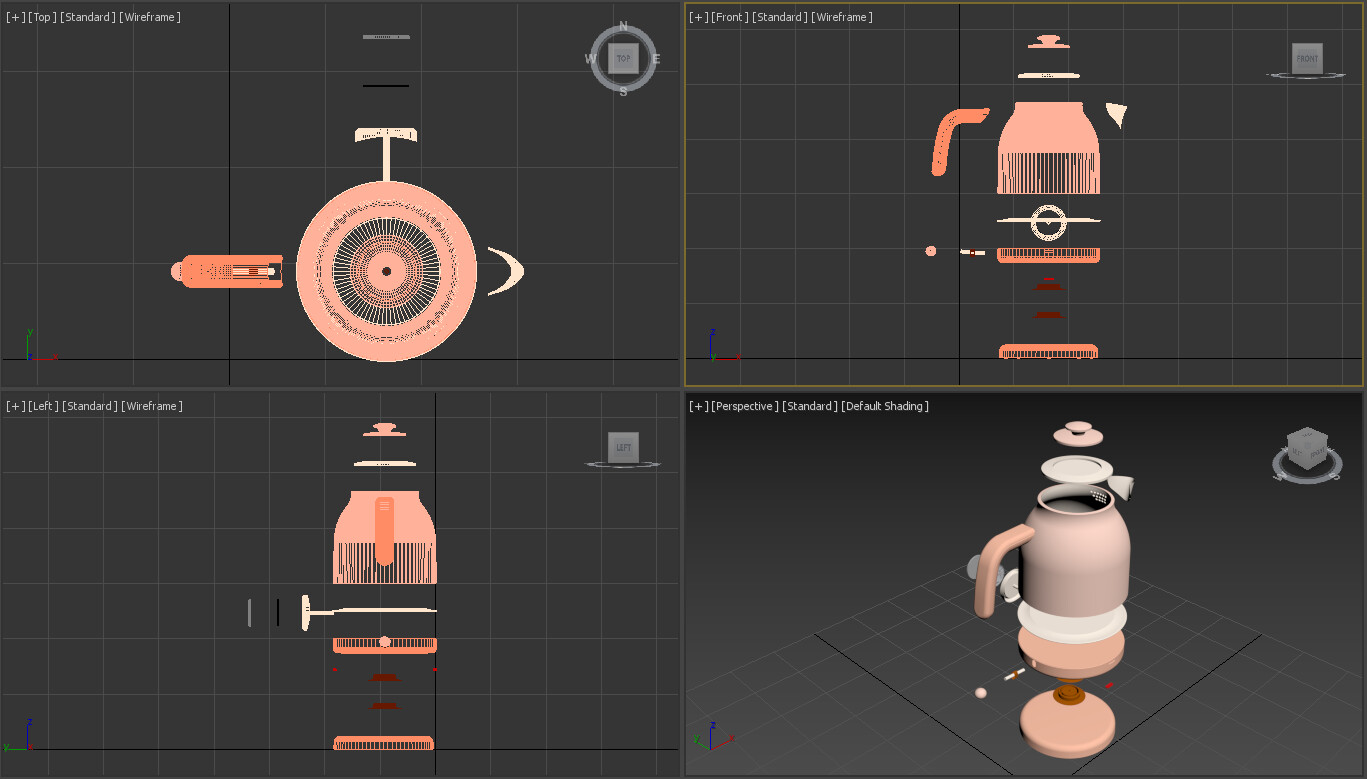Open [Standard] menu in the Left viewport
The width and height of the screenshot is (1367, 779).
pyautogui.click(x=89, y=406)
